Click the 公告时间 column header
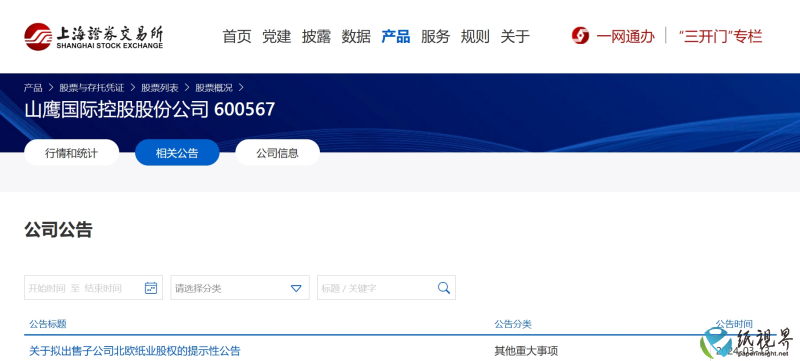Image resolution: width=800 pixels, height=361 pixels. 734,324
